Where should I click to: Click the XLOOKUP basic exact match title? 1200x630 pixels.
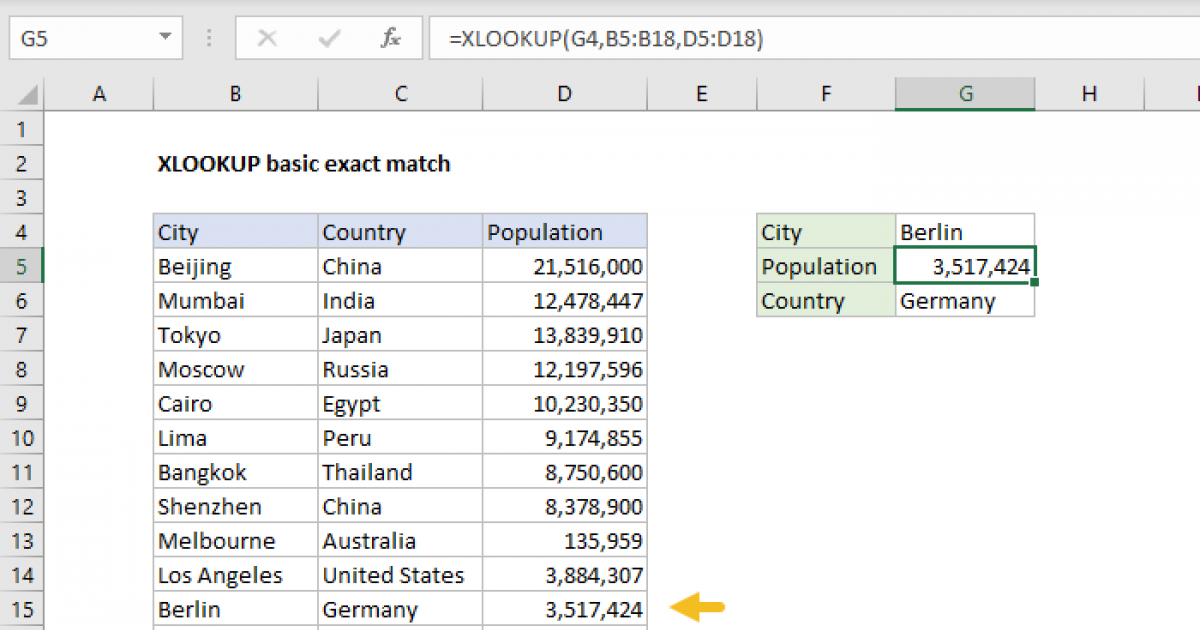pos(304,164)
